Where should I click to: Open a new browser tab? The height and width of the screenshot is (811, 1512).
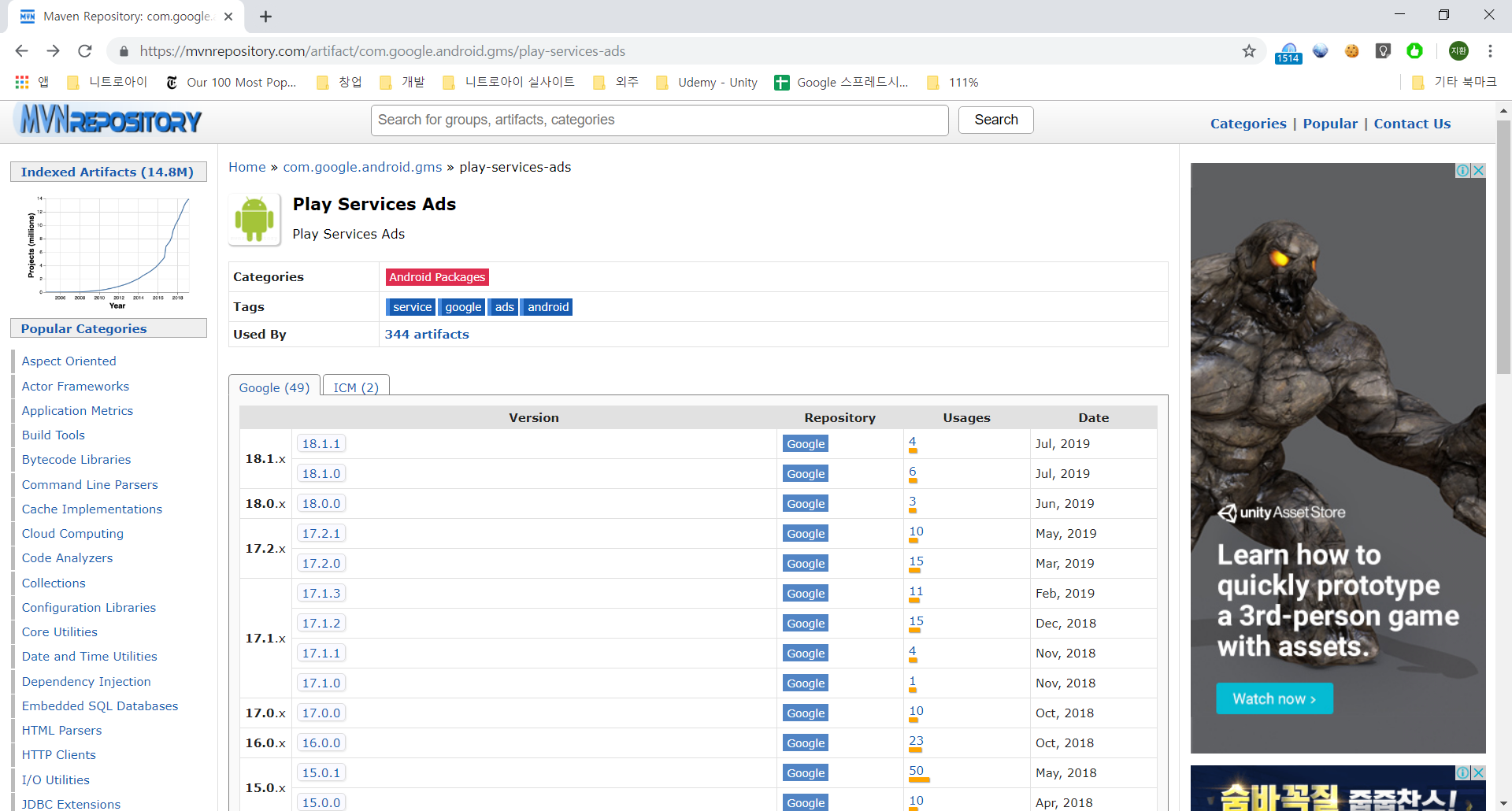266,17
